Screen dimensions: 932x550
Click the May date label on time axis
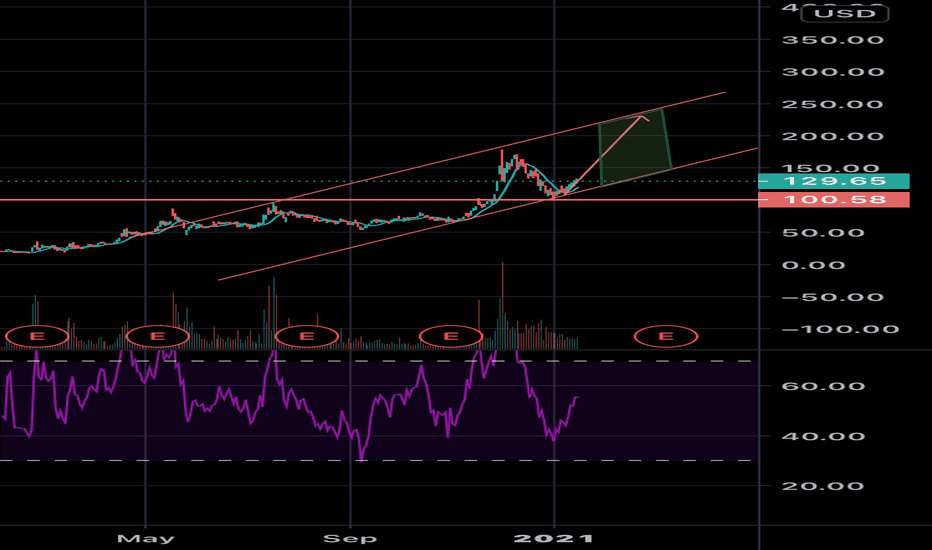tap(146, 539)
